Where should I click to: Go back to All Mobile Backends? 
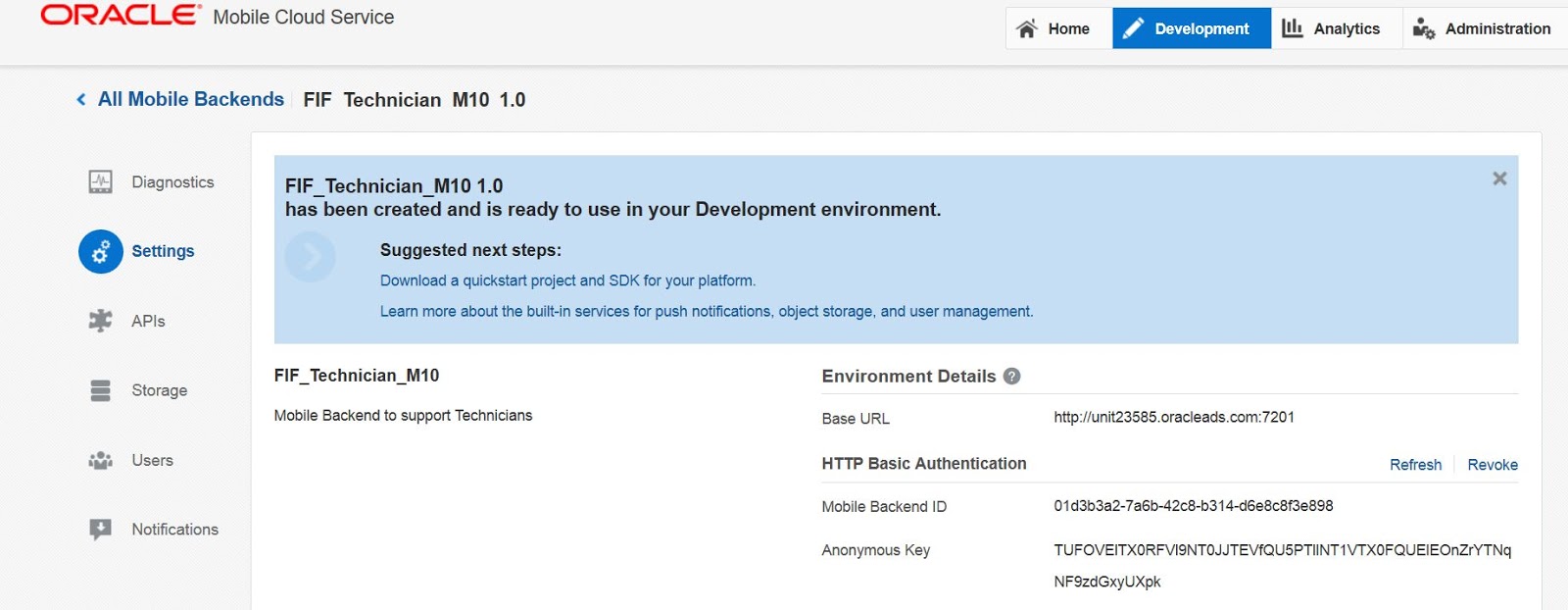coord(191,99)
